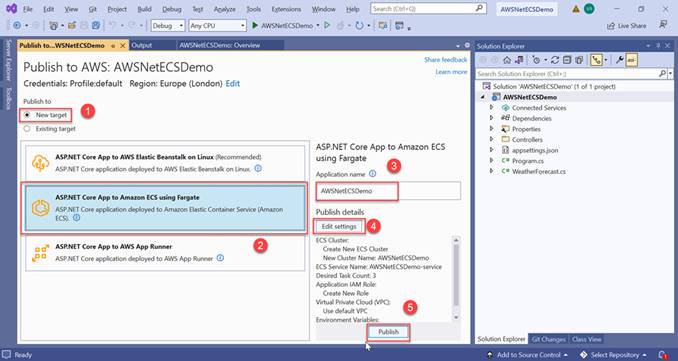
Task: Close the Publish to AWS tab
Action: coord(123,45)
